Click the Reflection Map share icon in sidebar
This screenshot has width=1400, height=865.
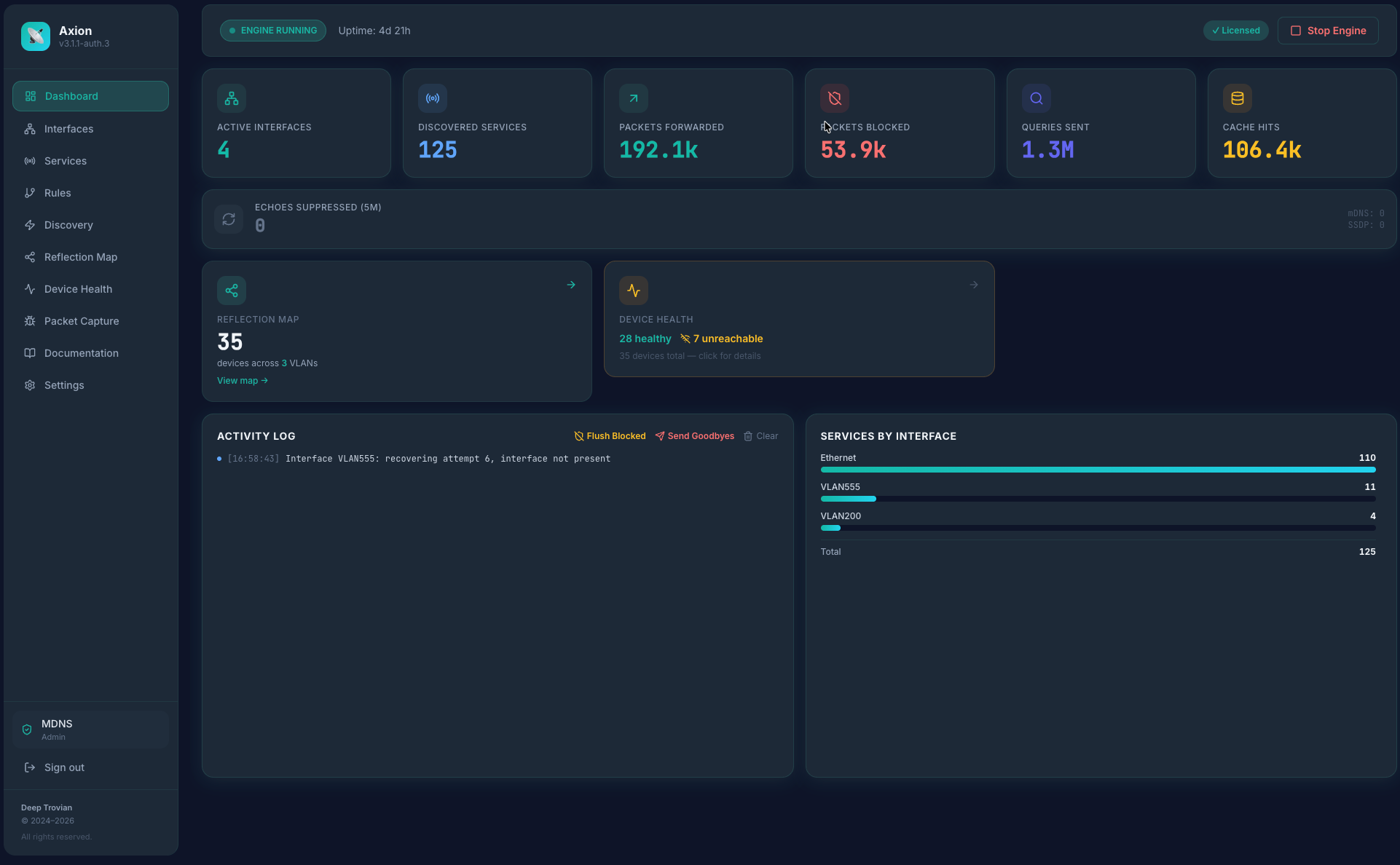(30, 257)
